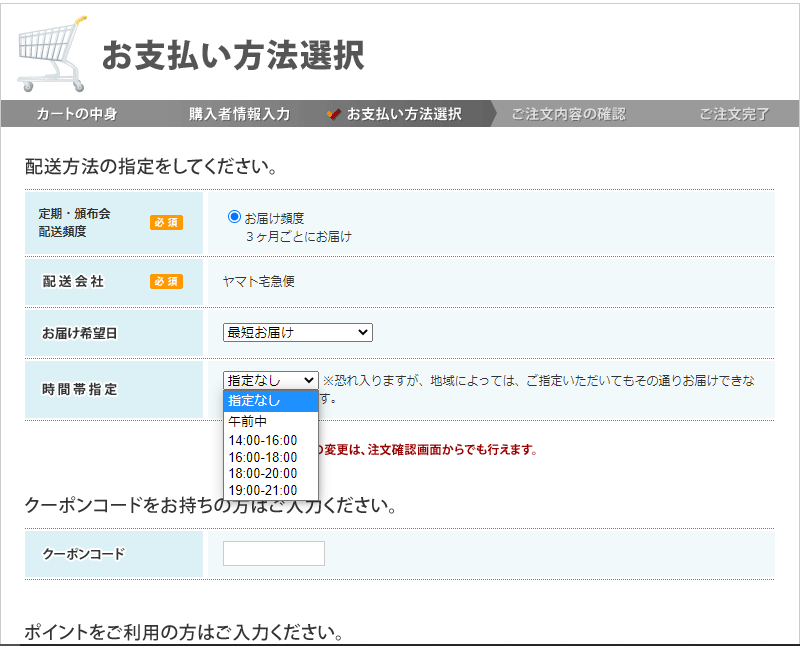Focus the クーポンコード input field

point(274,553)
